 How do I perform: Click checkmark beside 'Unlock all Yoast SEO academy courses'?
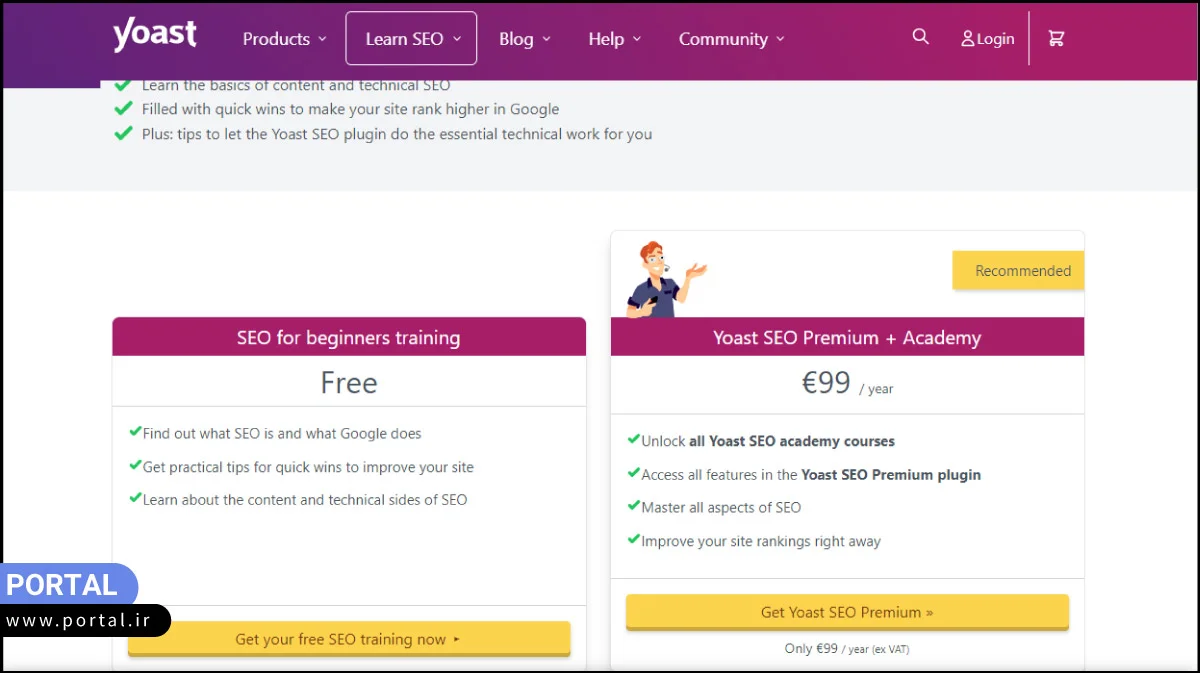634,439
